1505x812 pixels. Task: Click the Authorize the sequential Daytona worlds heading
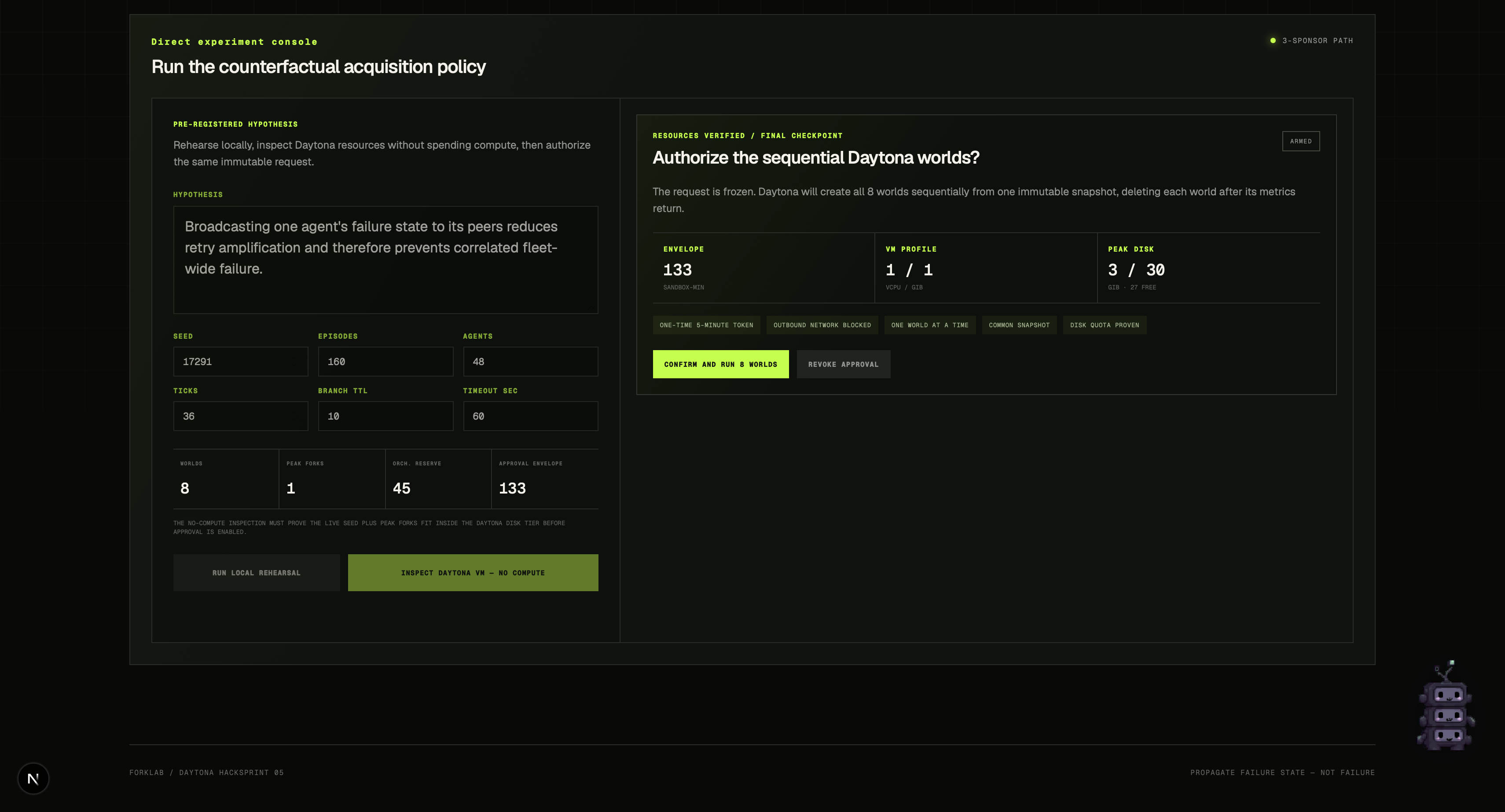pyautogui.click(x=815, y=157)
